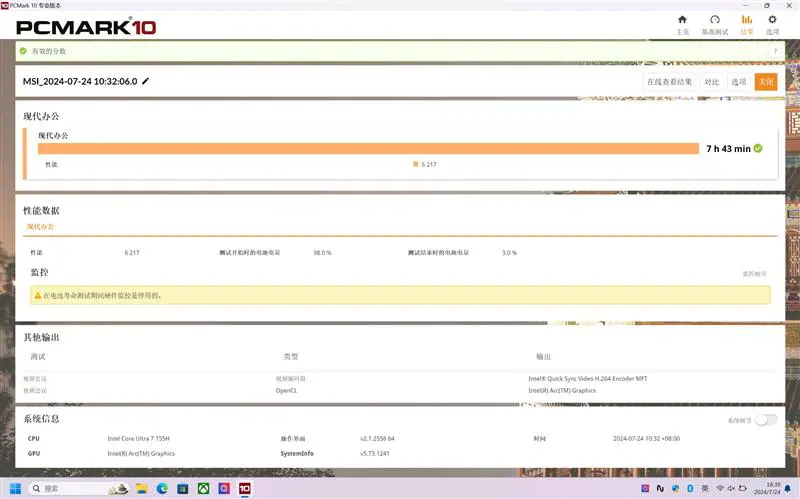The height and width of the screenshot is (499, 800).
Task: Open the Home (主页) page icon
Action: click(x=682, y=20)
